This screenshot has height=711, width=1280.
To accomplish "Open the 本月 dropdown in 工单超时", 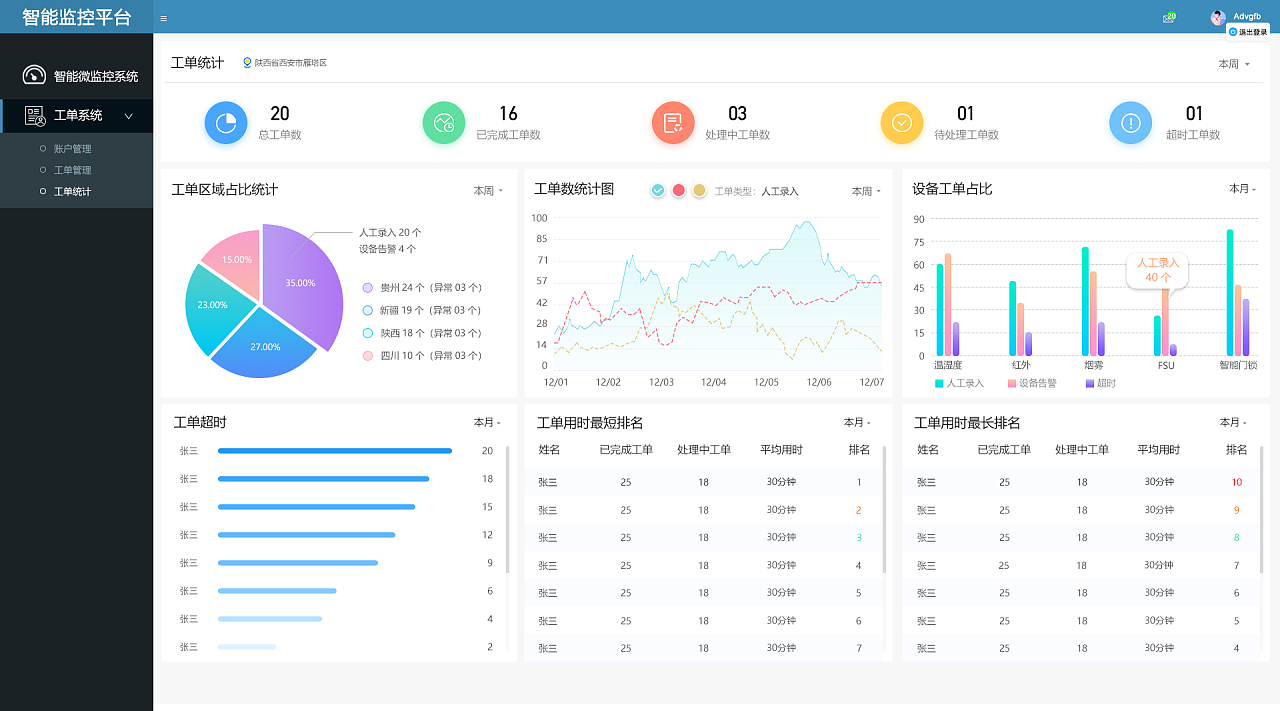I will point(488,423).
